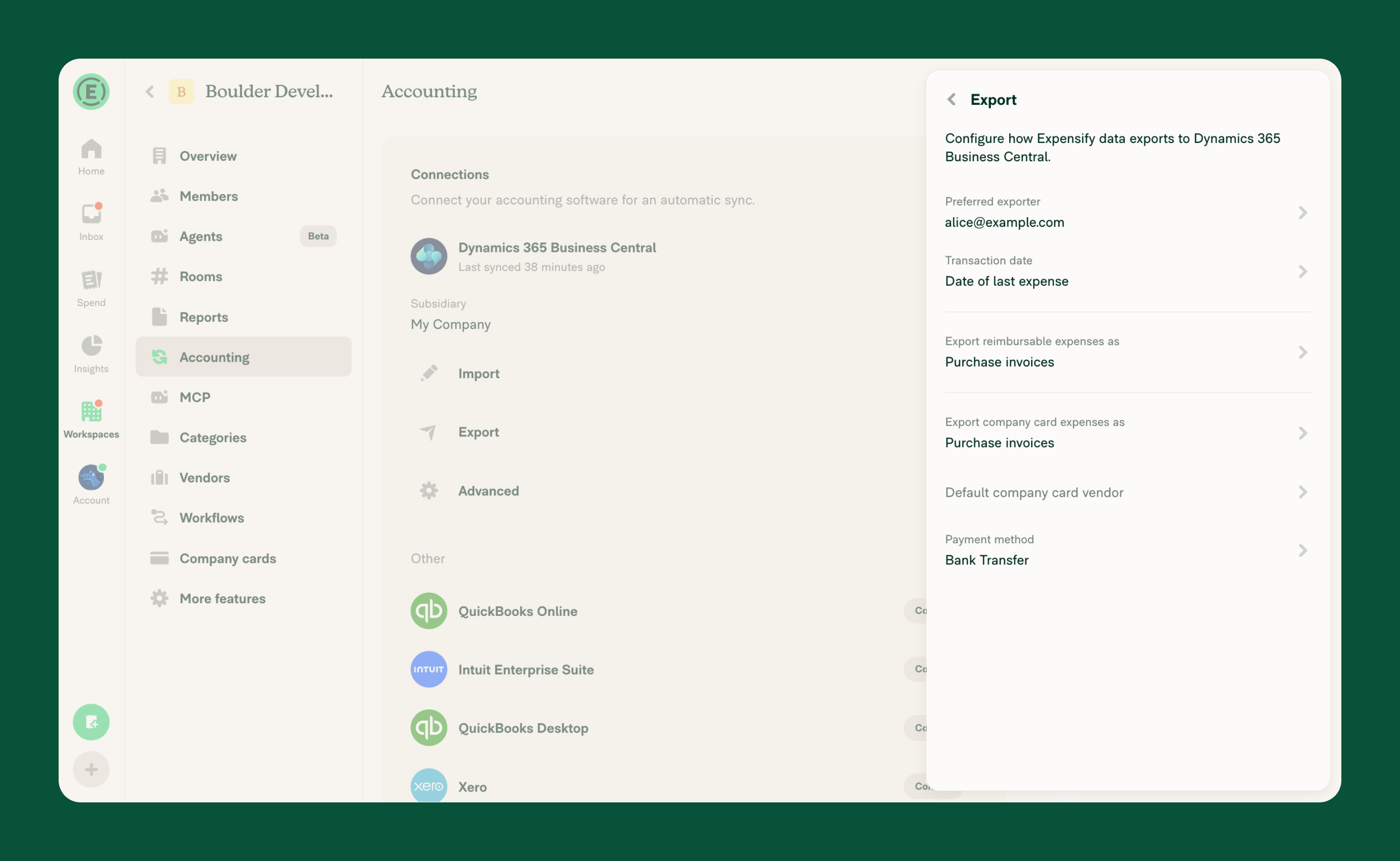This screenshot has height=861, width=1400.
Task: Open the Company cards menu item
Action: pos(243,558)
